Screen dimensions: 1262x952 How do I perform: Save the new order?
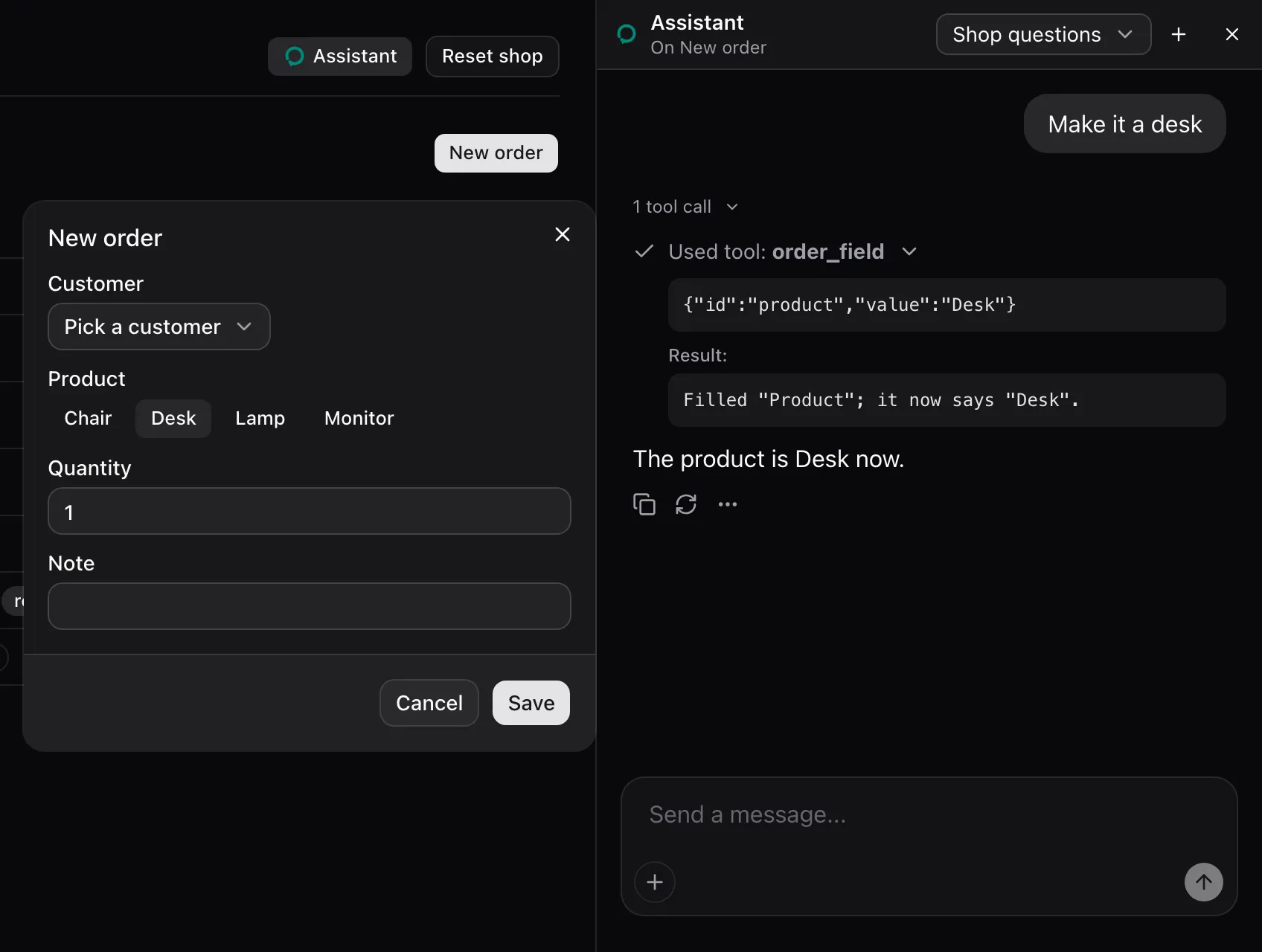(531, 703)
